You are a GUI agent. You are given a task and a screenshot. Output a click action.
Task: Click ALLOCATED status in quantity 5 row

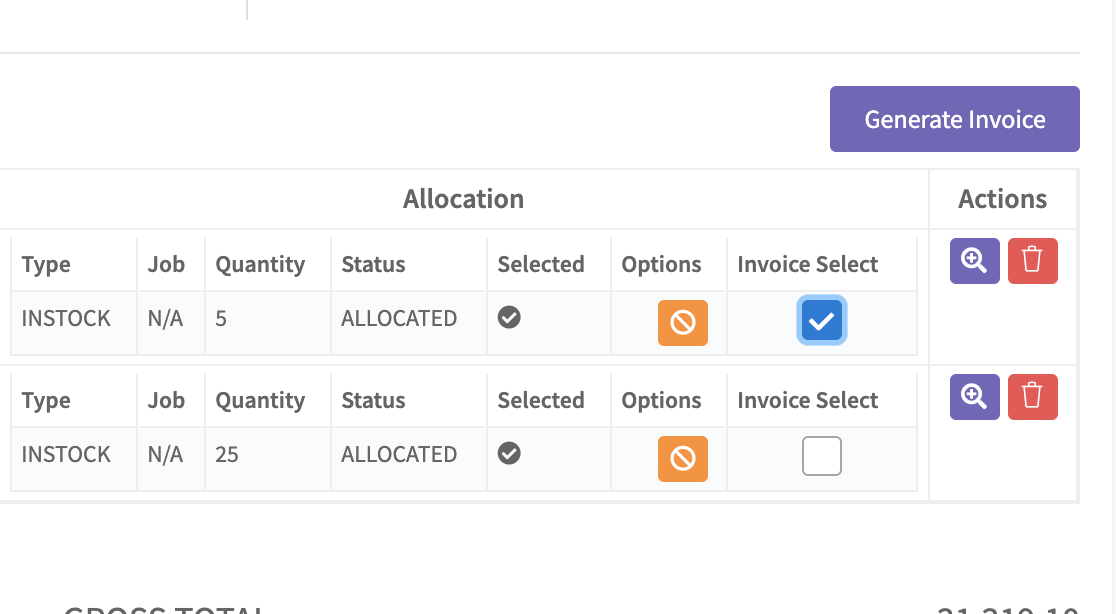pyautogui.click(x=399, y=318)
